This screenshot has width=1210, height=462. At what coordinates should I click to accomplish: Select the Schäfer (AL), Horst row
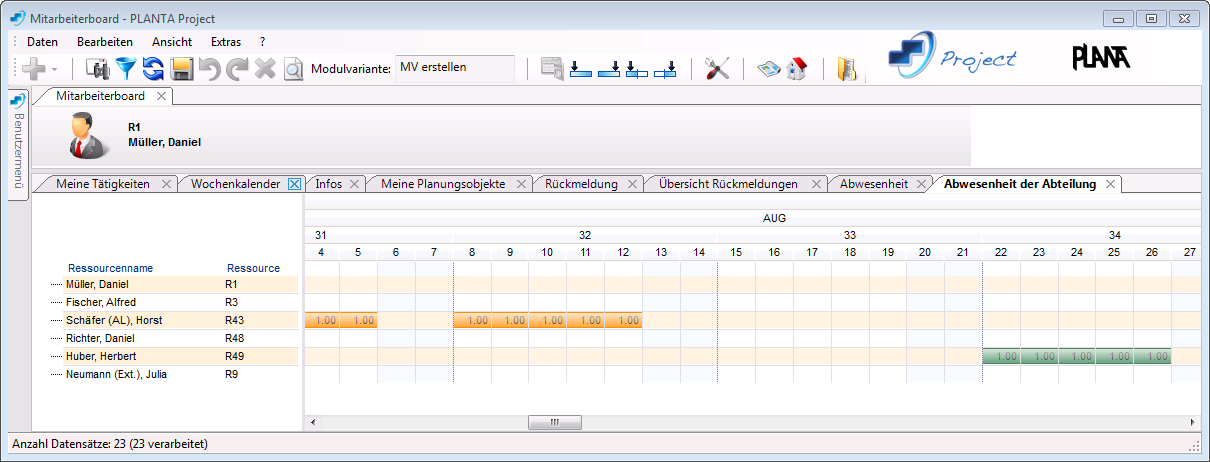pyautogui.click(x=114, y=320)
